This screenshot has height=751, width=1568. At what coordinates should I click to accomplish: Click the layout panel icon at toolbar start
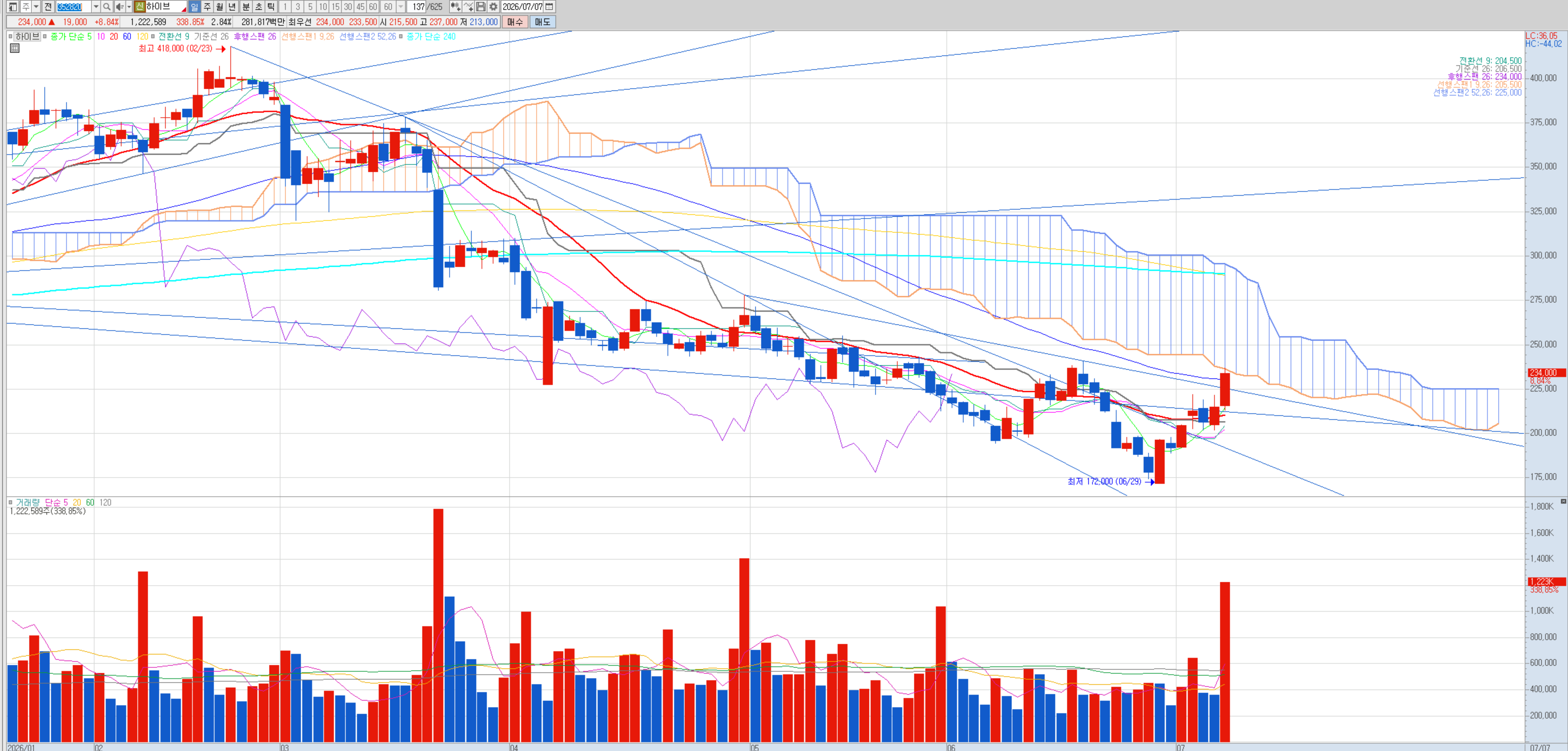point(12,7)
